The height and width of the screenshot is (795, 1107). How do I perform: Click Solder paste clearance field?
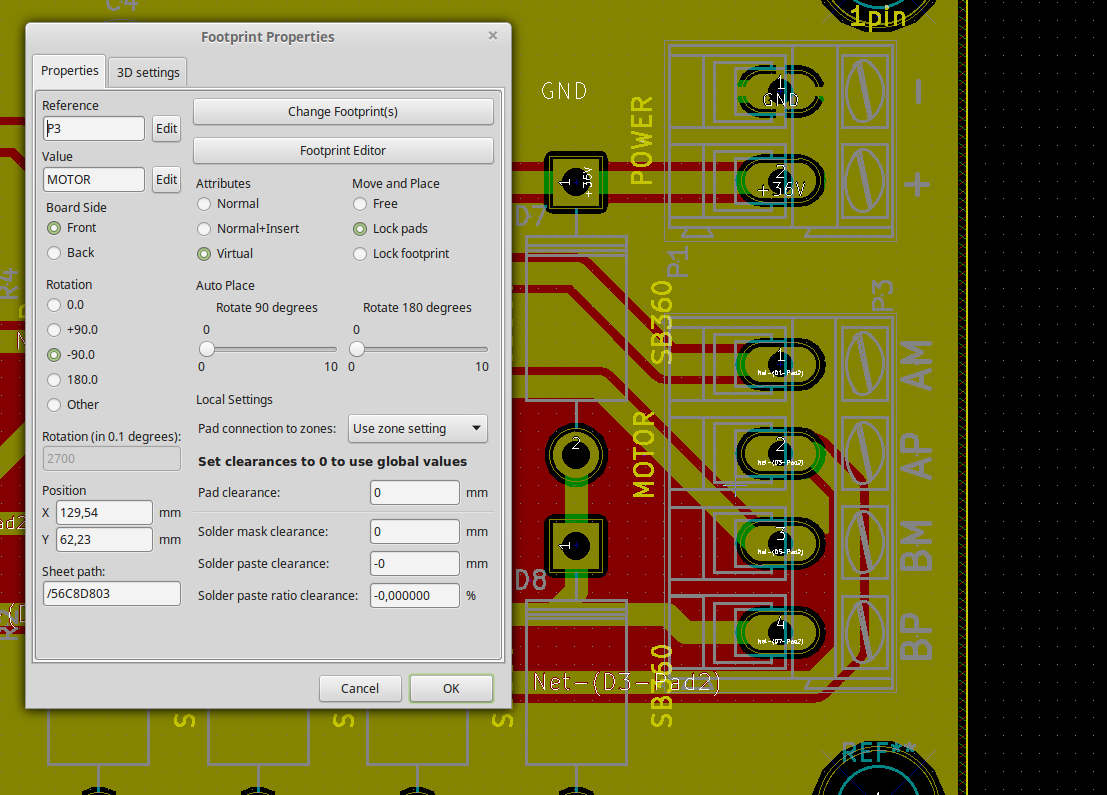414,563
